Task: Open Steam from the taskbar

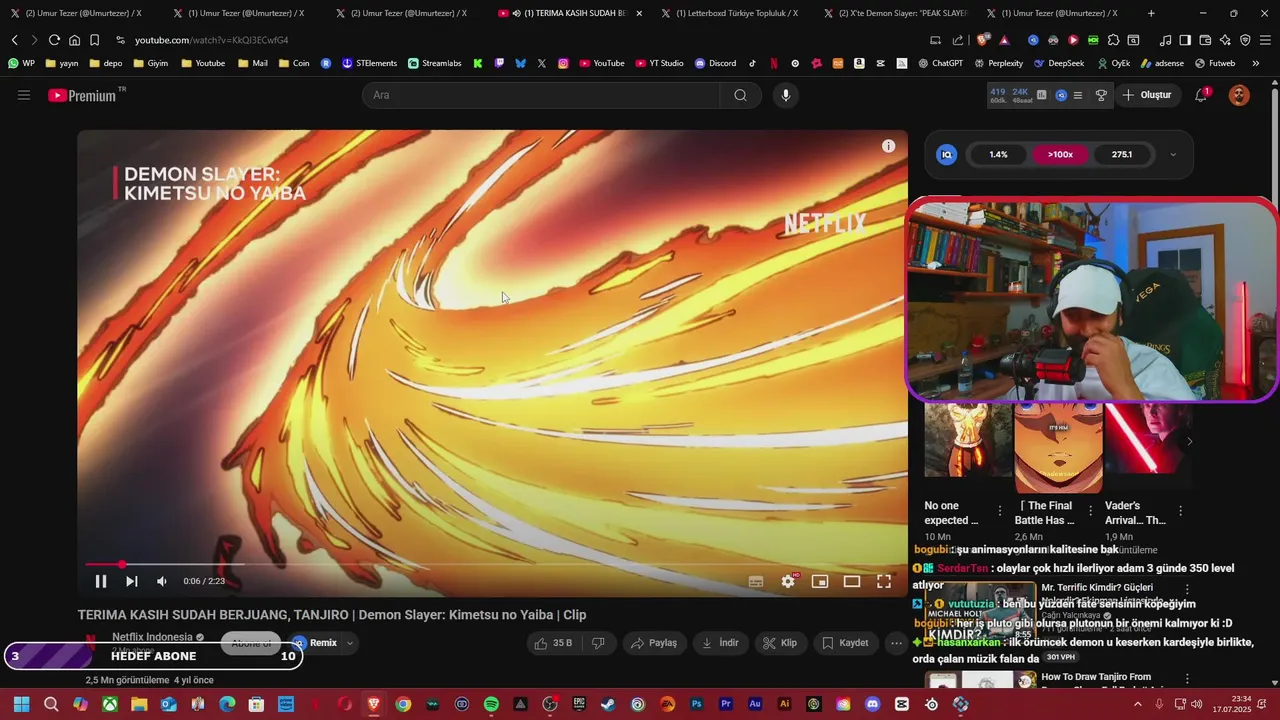Action: point(608,705)
